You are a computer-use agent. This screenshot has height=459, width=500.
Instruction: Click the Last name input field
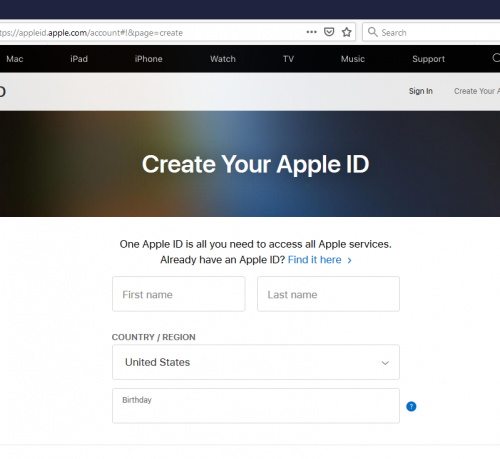click(x=328, y=294)
